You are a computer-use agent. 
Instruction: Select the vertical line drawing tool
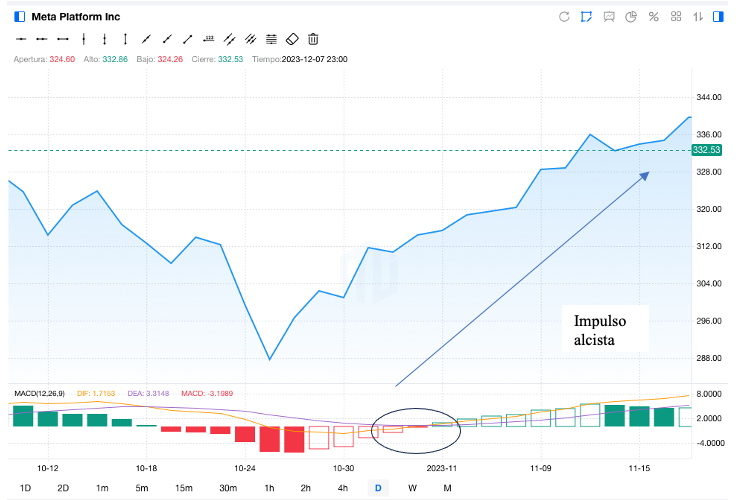[83, 39]
